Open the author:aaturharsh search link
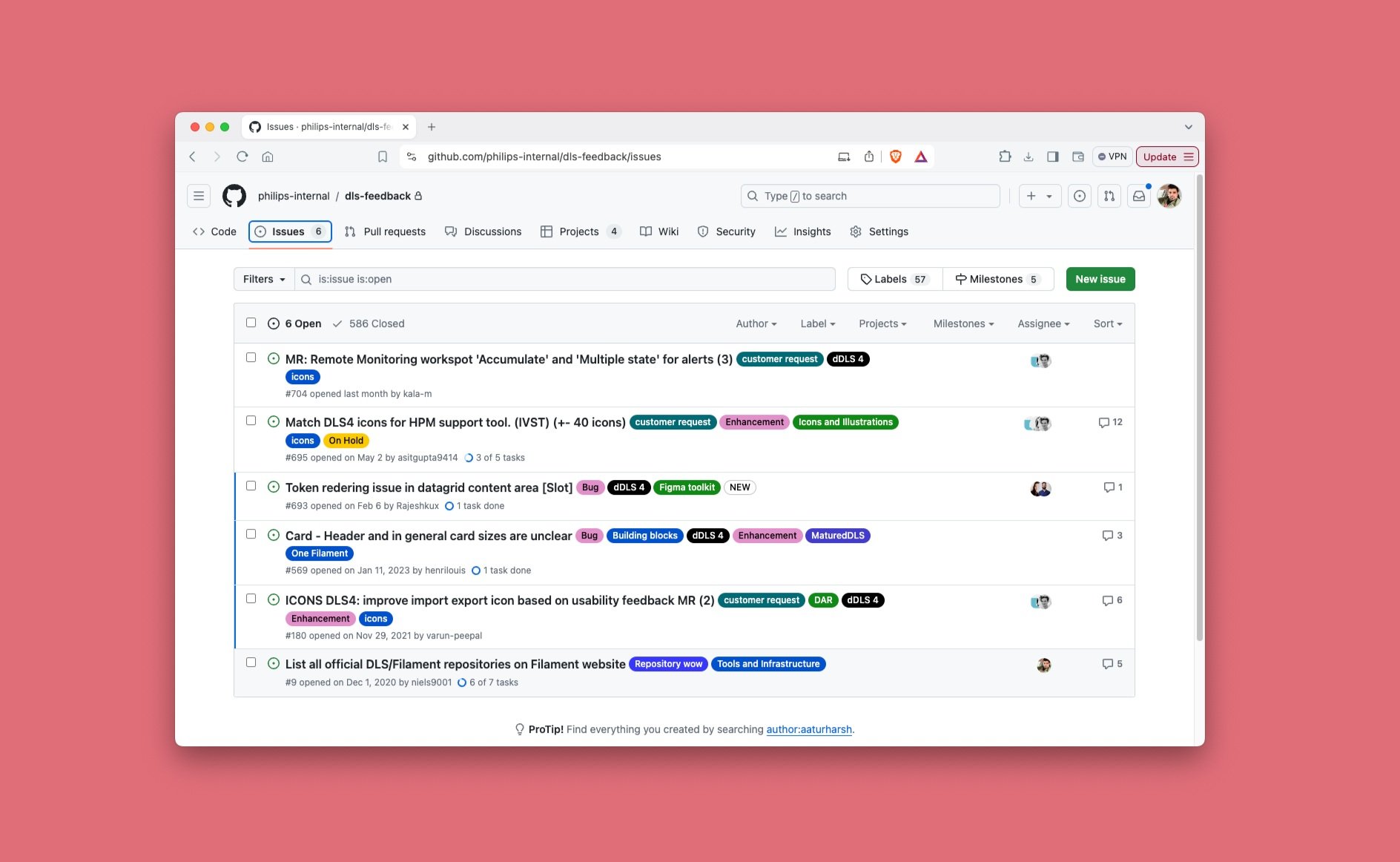The image size is (1400, 862). tap(809, 729)
